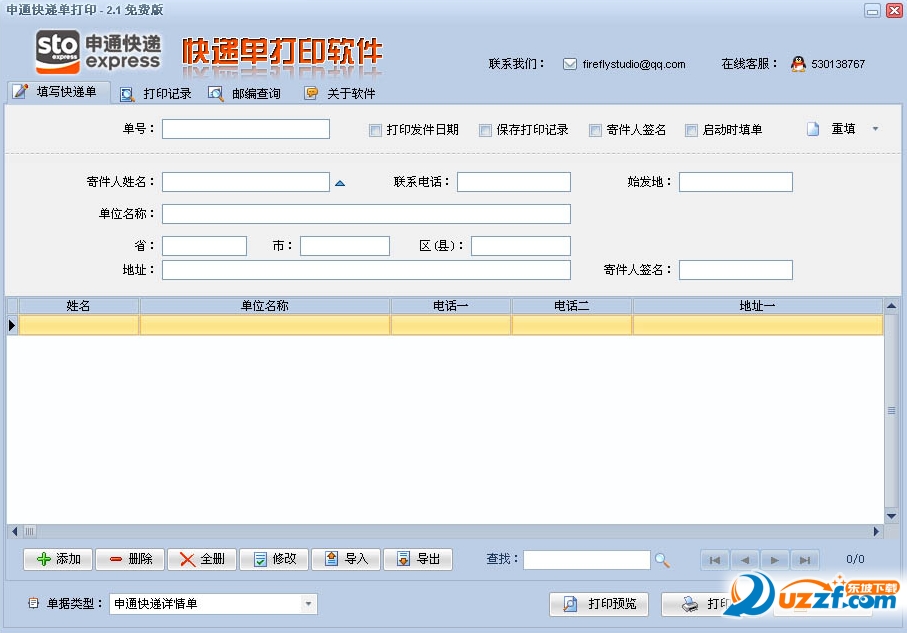
Task: Click the 地址一 column header
Action: coord(757,306)
